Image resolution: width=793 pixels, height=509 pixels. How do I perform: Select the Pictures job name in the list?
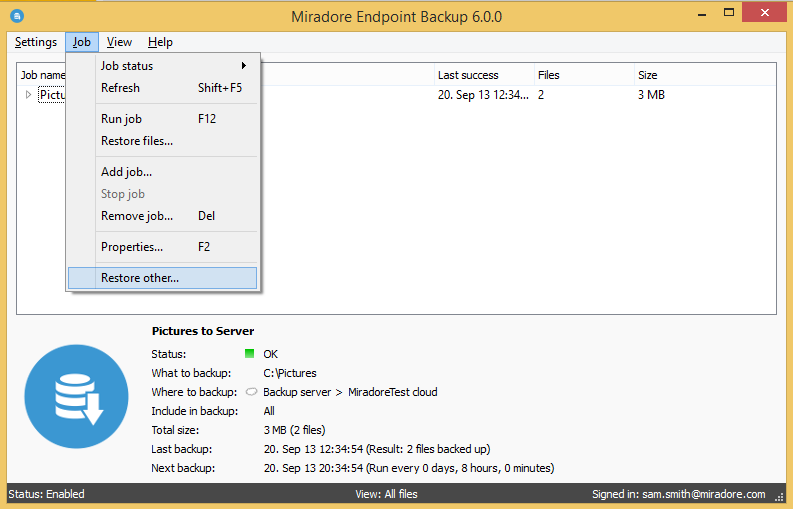point(52,95)
